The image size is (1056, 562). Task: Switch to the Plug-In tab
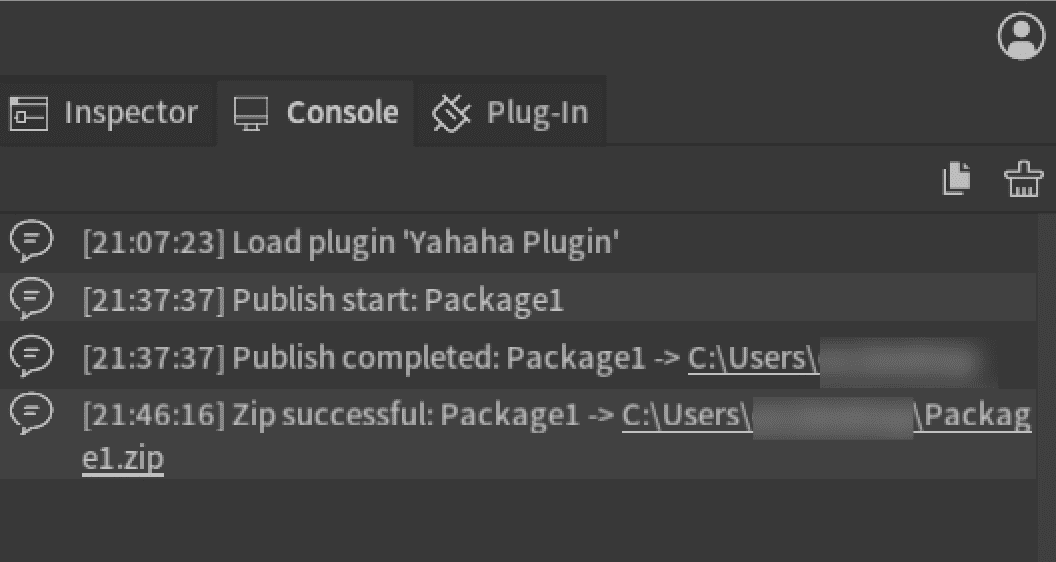click(537, 113)
